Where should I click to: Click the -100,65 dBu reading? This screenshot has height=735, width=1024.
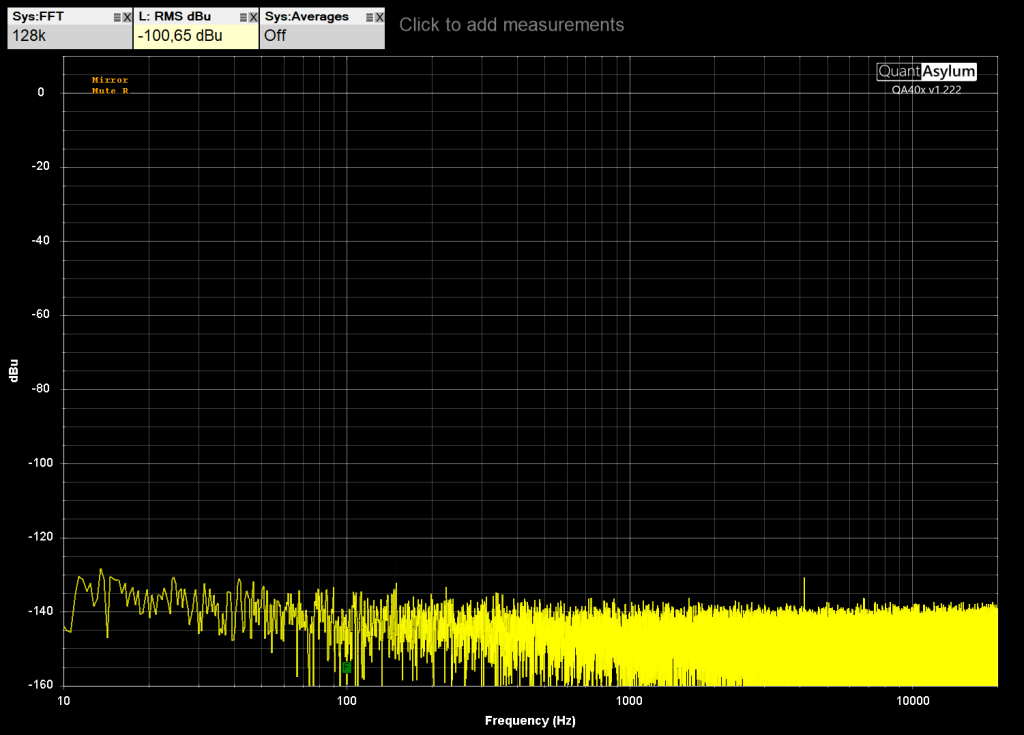(x=180, y=36)
